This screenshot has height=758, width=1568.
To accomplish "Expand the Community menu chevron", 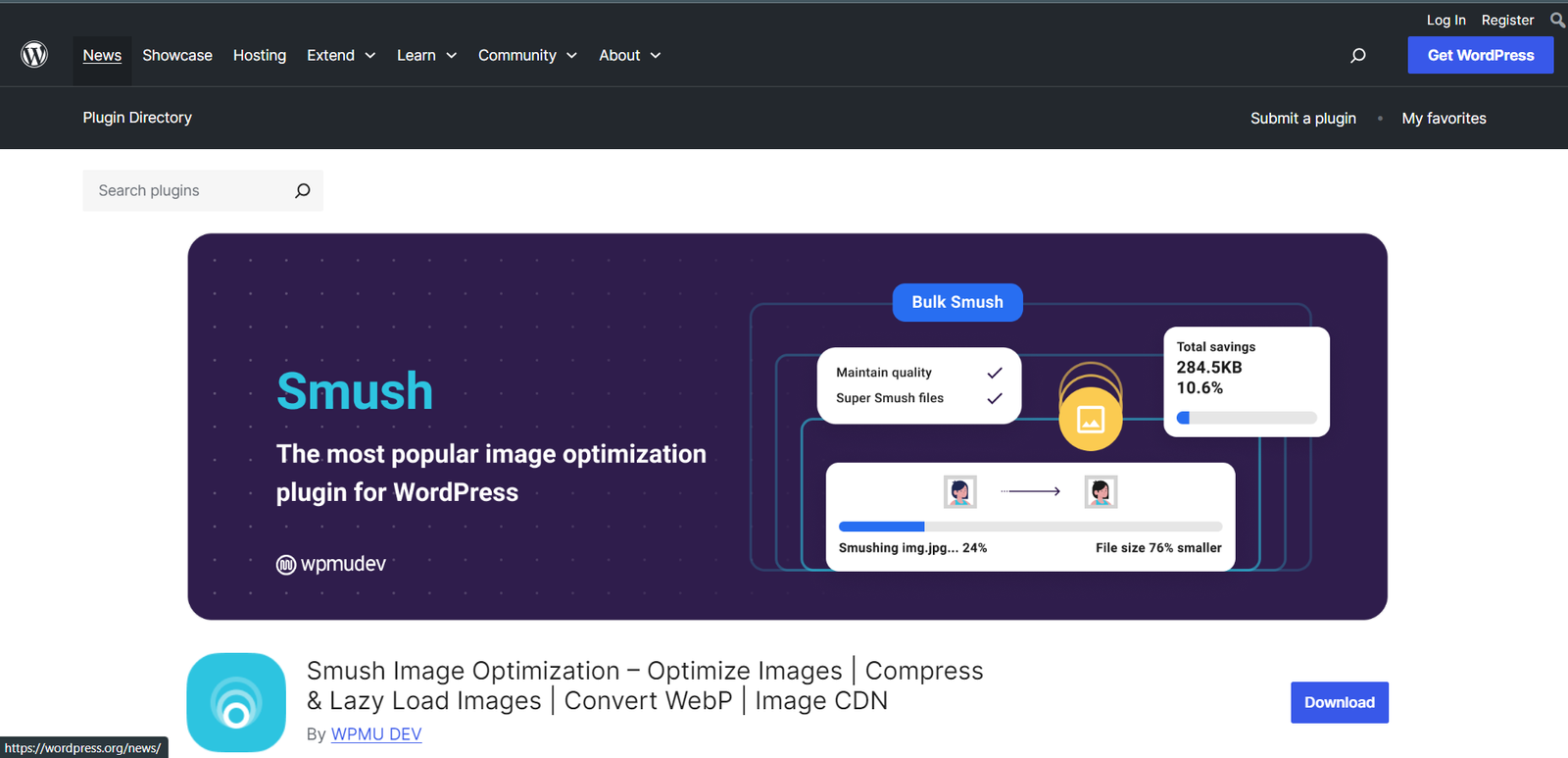I will [x=572, y=56].
